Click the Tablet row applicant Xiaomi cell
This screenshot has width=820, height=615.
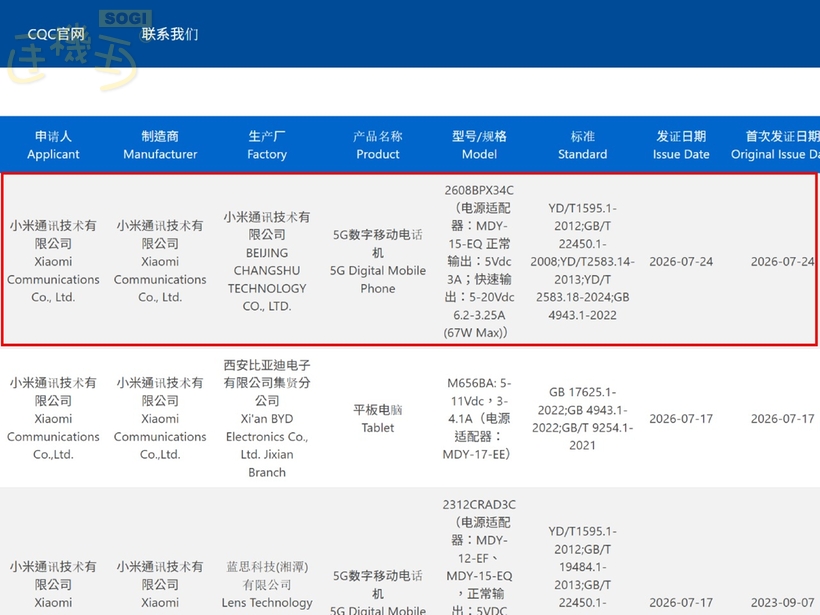(53, 418)
